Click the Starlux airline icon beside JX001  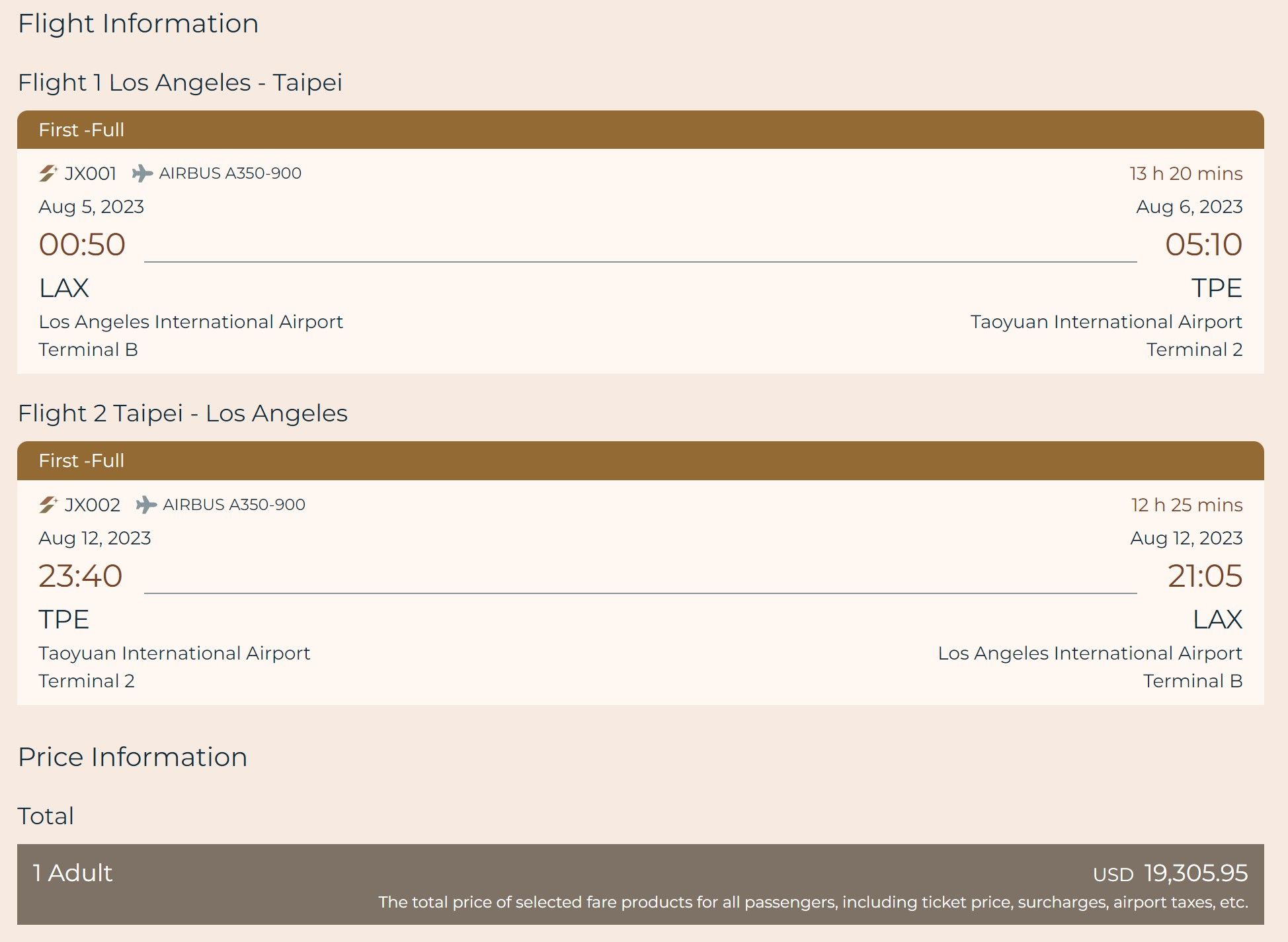[49, 173]
